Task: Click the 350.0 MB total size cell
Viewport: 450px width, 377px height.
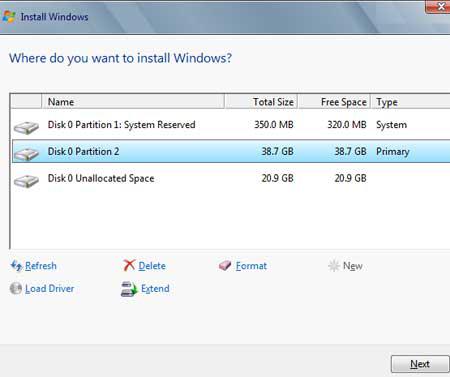Action: [x=274, y=125]
